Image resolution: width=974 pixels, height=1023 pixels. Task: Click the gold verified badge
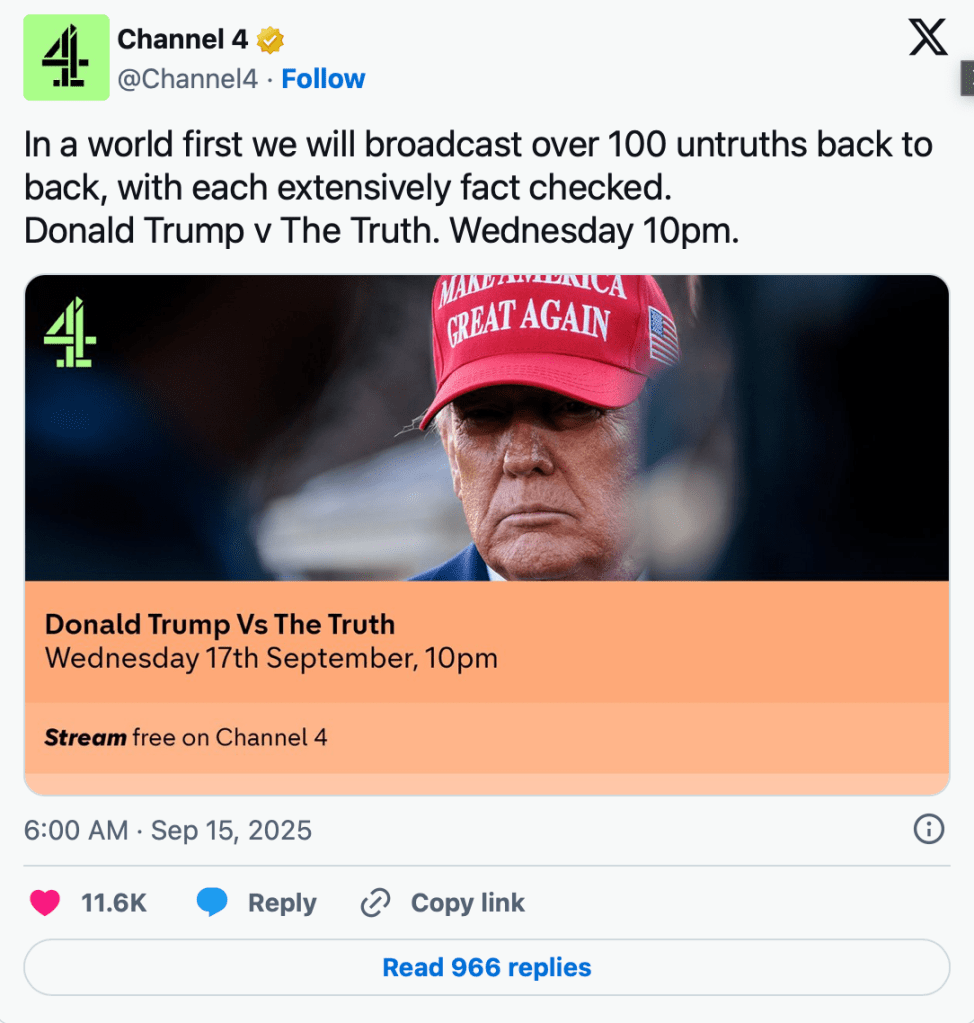[271, 40]
